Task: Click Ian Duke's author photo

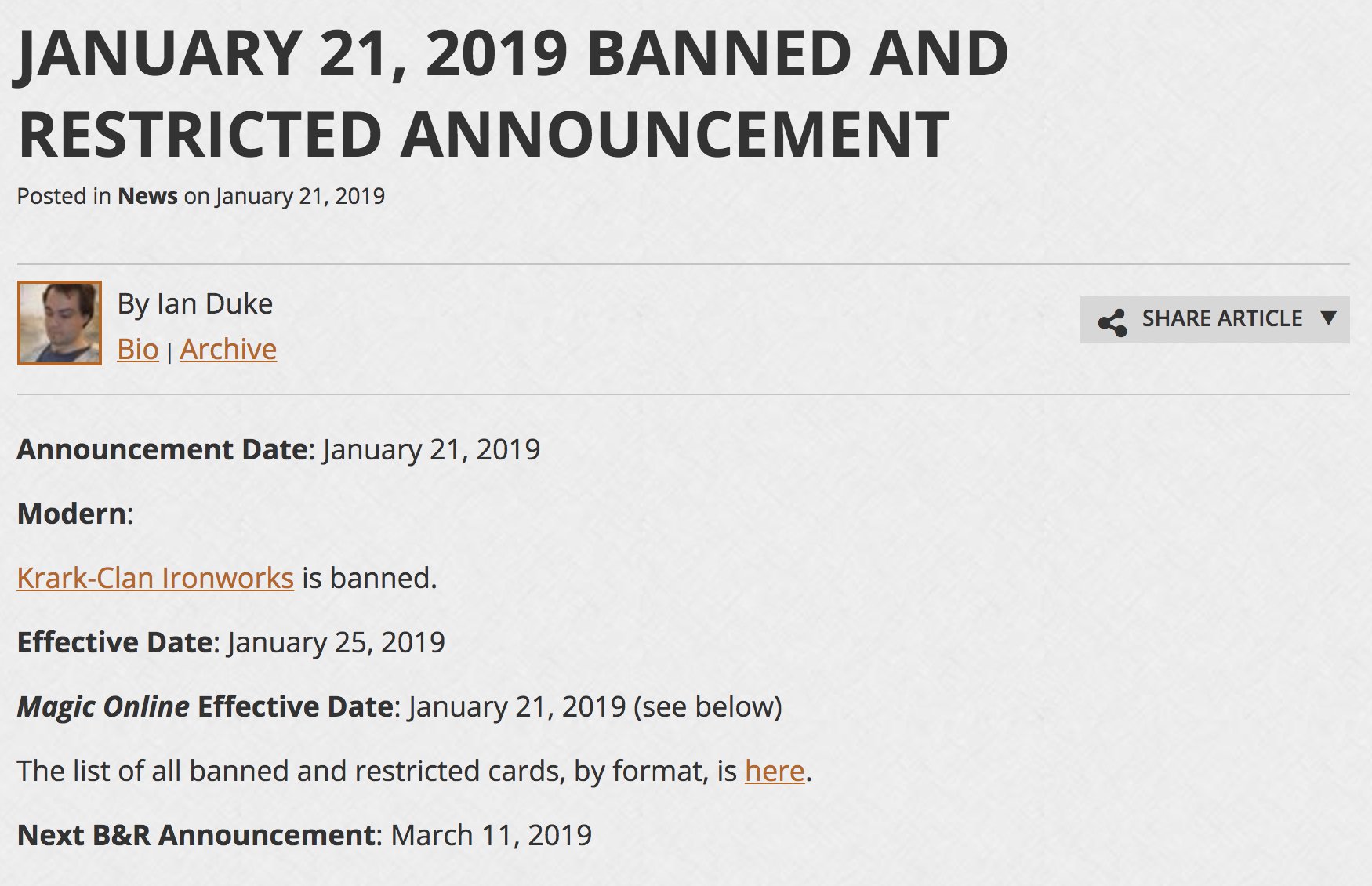Action: coord(60,323)
